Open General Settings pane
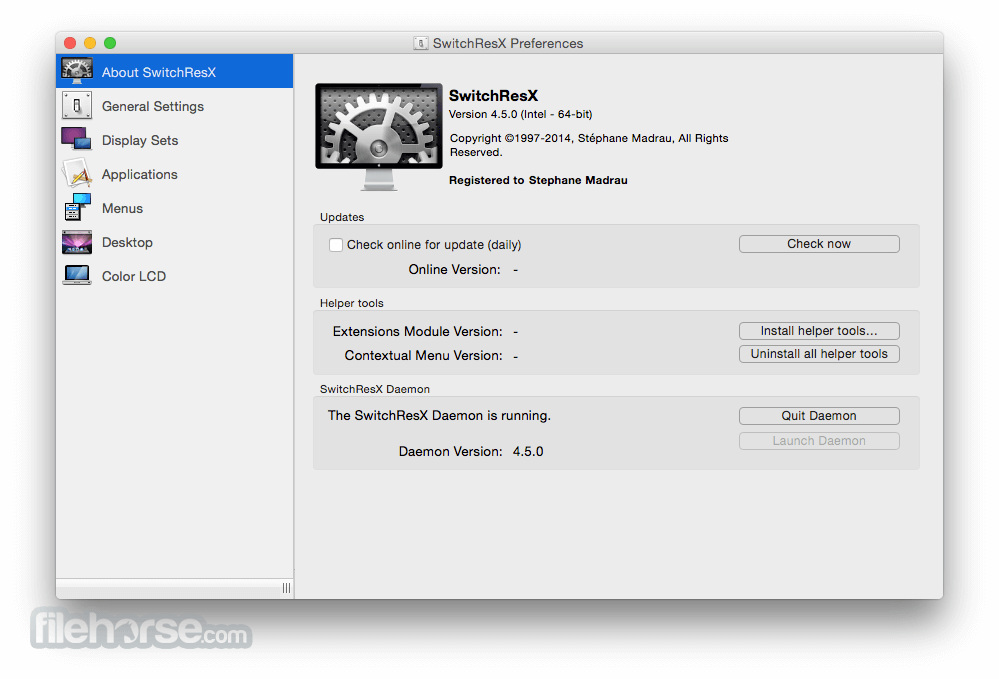This screenshot has height=679, width=999. 175,106
